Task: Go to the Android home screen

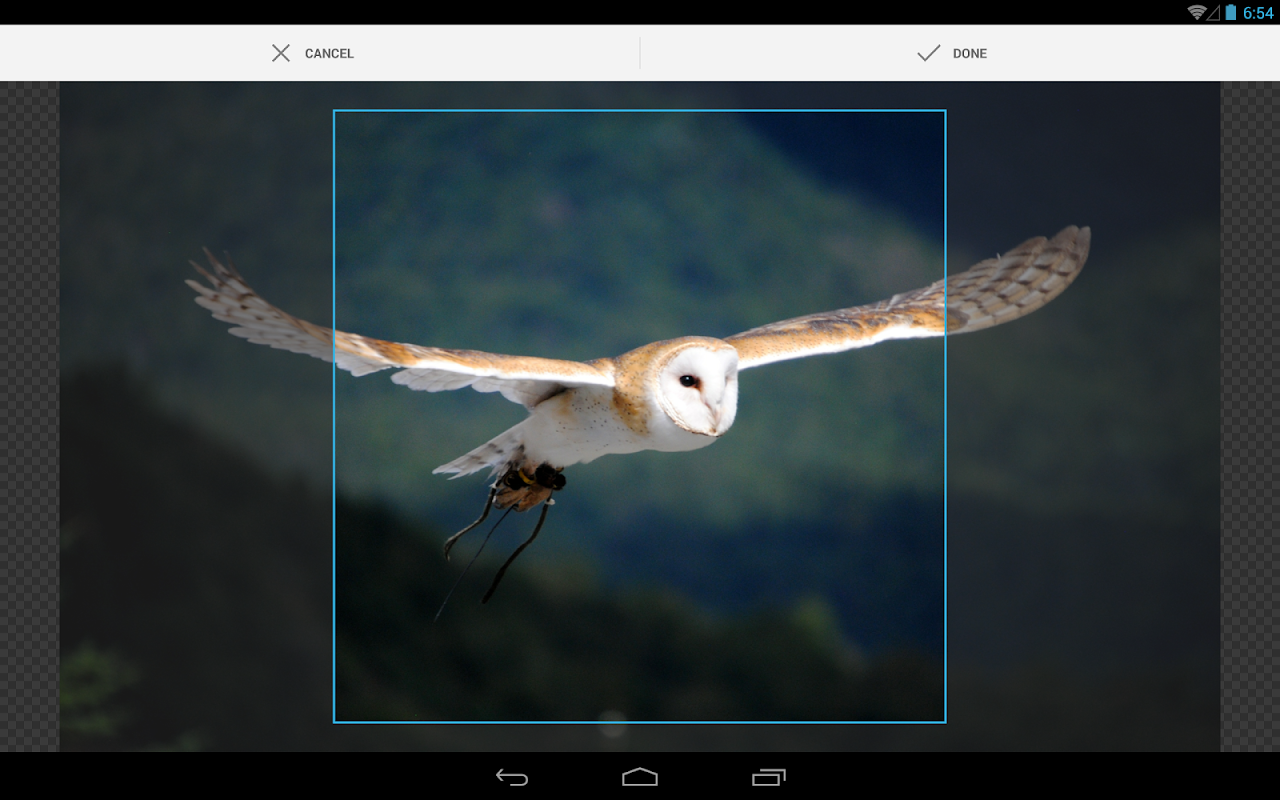Action: tap(640, 777)
